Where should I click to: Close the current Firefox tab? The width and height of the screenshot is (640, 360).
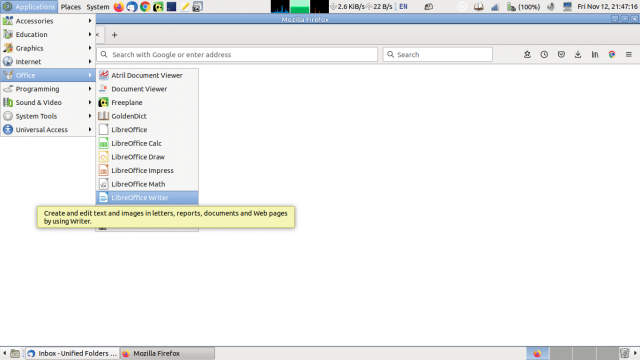[x=98, y=35]
